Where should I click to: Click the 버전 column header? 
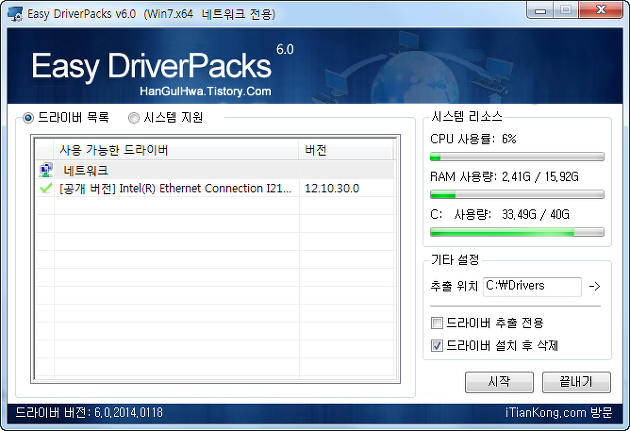pyautogui.click(x=346, y=150)
